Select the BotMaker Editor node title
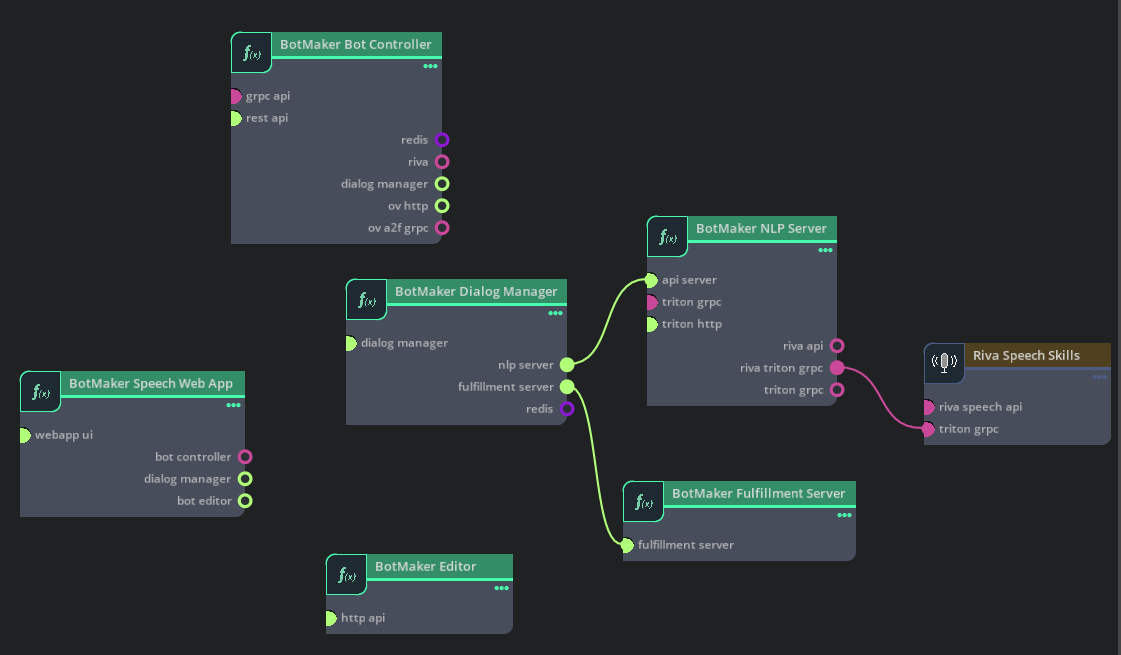The image size is (1121, 655). click(x=425, y=566)
